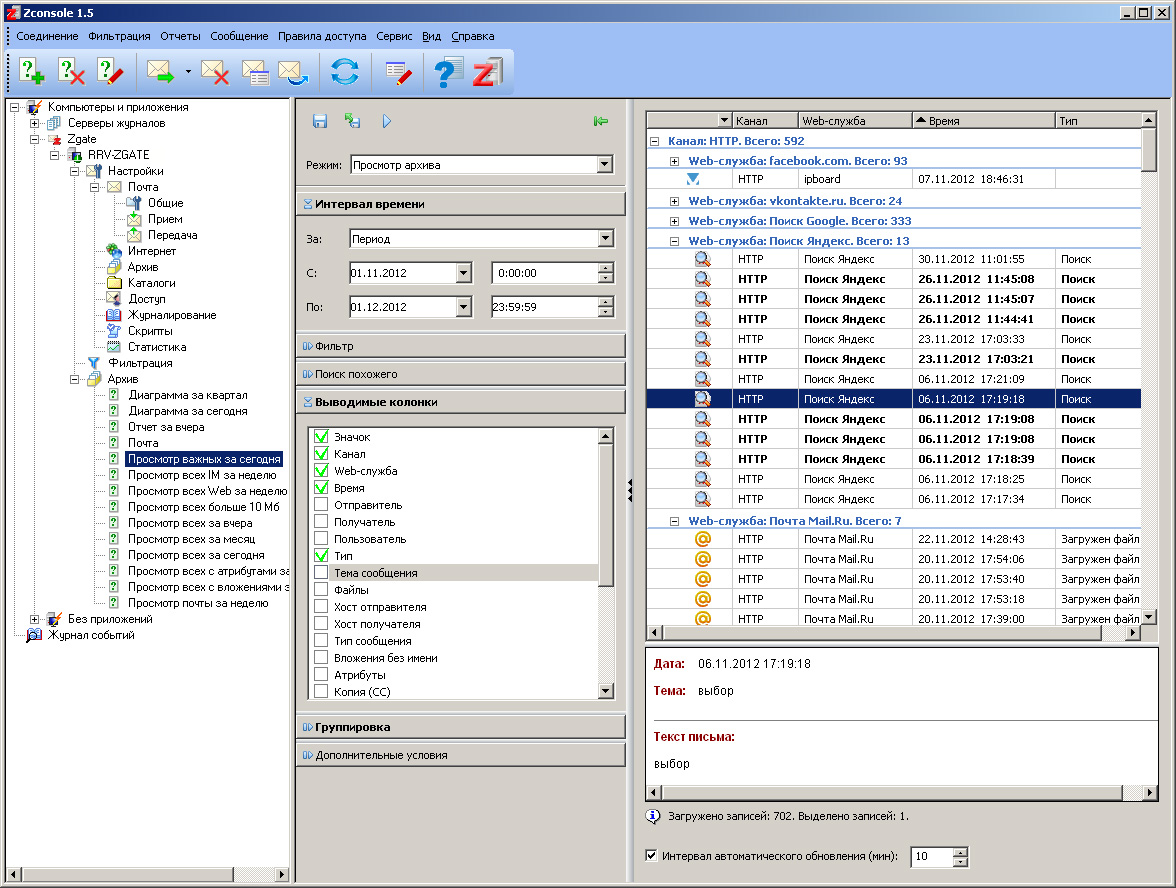Uncheck the Канал column checkbox
Image resolution: width=1176 pixels, height=888 pixels.
(321, 454)
